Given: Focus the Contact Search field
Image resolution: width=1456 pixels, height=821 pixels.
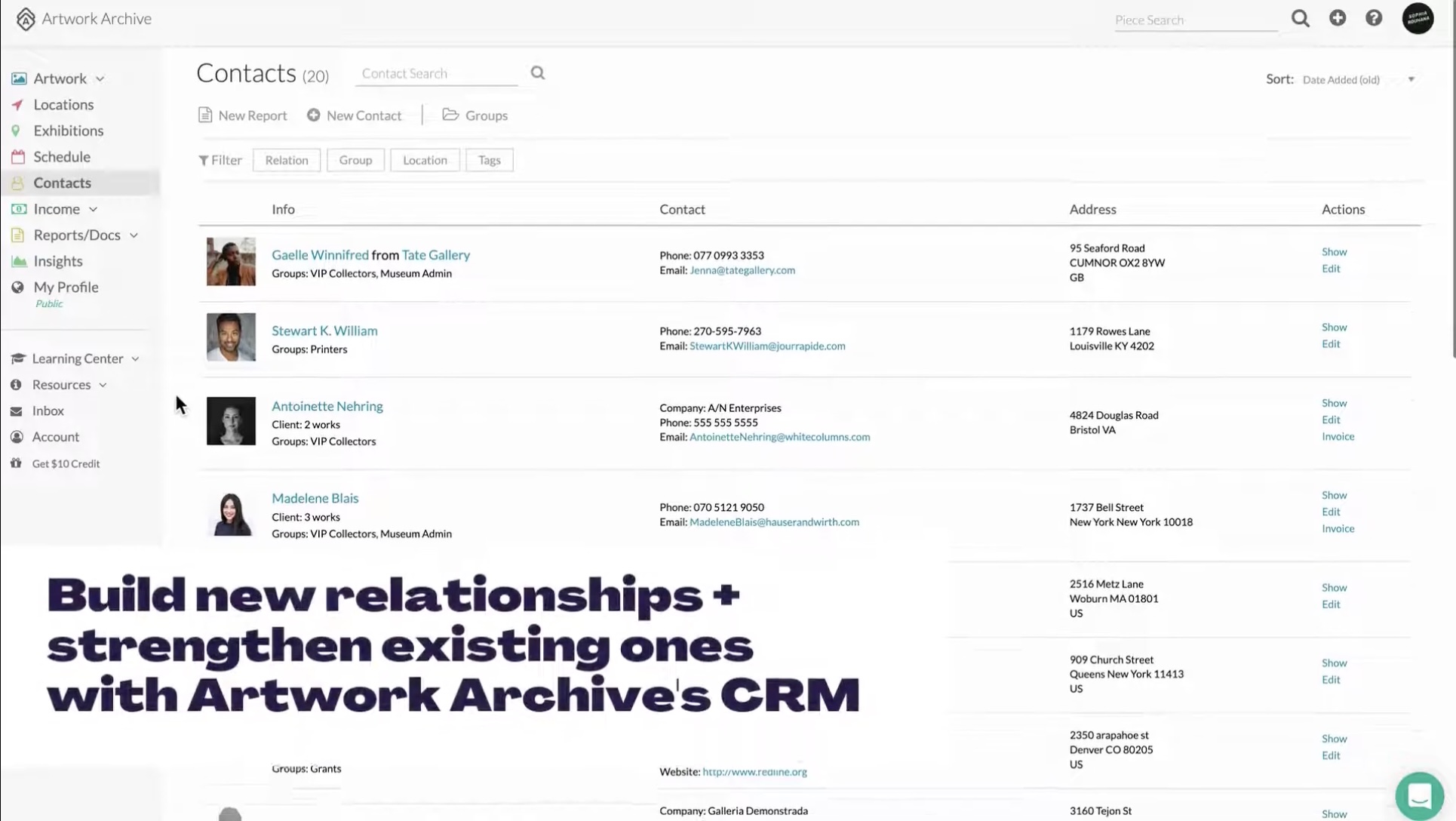Looking at the screenshot, I should coord(438,73).
